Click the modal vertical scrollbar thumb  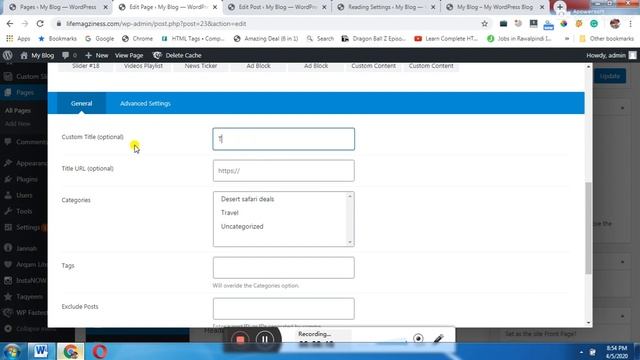click(588, 228)
